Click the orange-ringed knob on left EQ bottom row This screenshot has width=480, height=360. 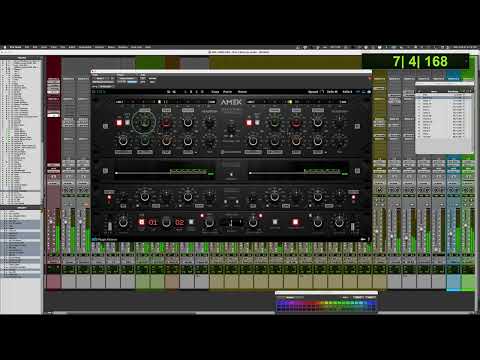click(166, 141)
